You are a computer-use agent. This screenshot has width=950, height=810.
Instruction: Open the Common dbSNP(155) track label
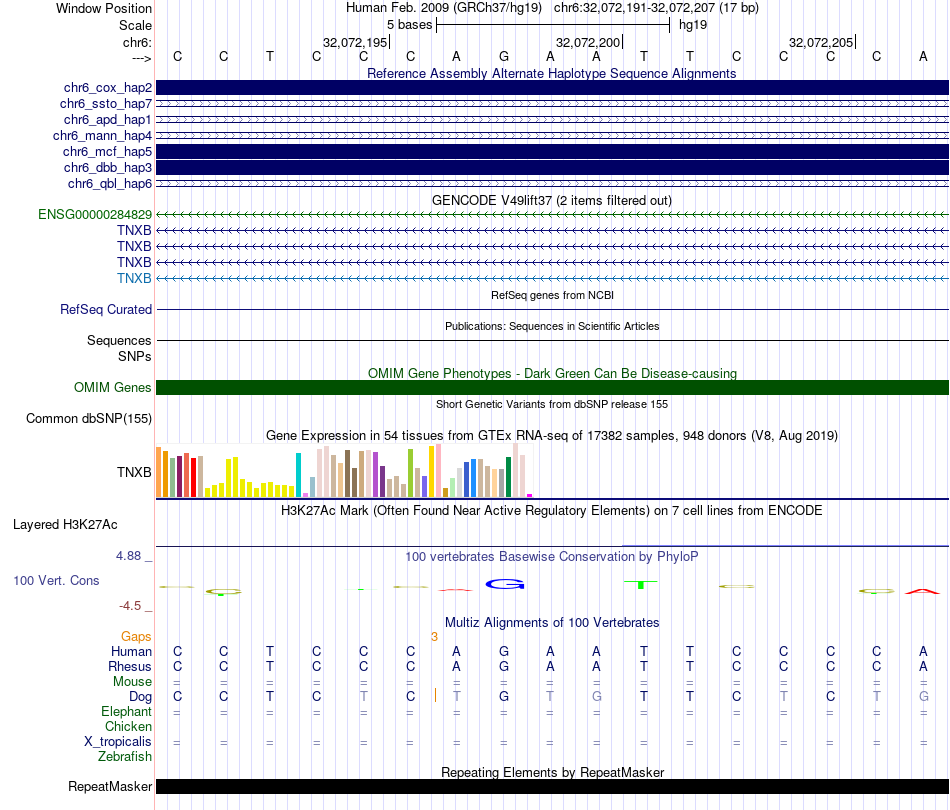click(88, 419)
